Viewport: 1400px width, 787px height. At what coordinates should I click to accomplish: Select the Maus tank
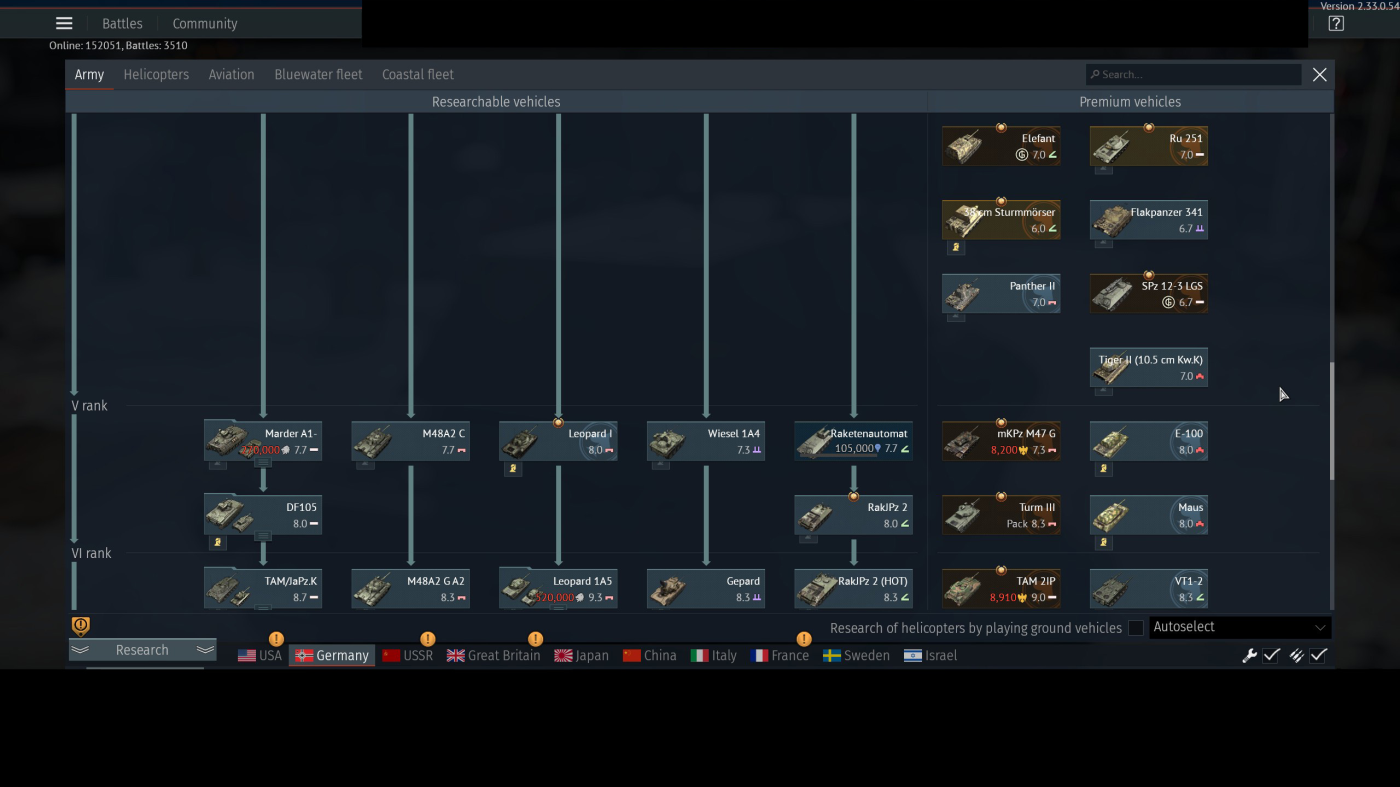pos(1148,516)
